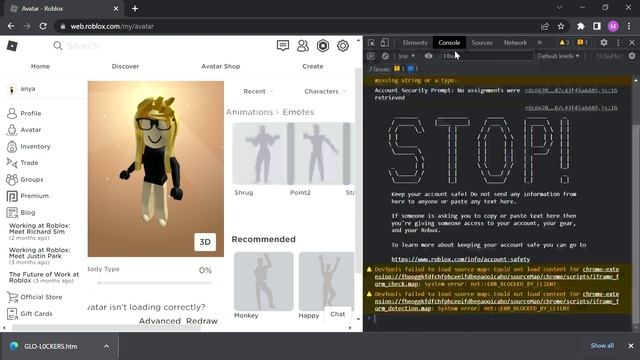Adjust the Body Type slider

(x=154, y=282)
